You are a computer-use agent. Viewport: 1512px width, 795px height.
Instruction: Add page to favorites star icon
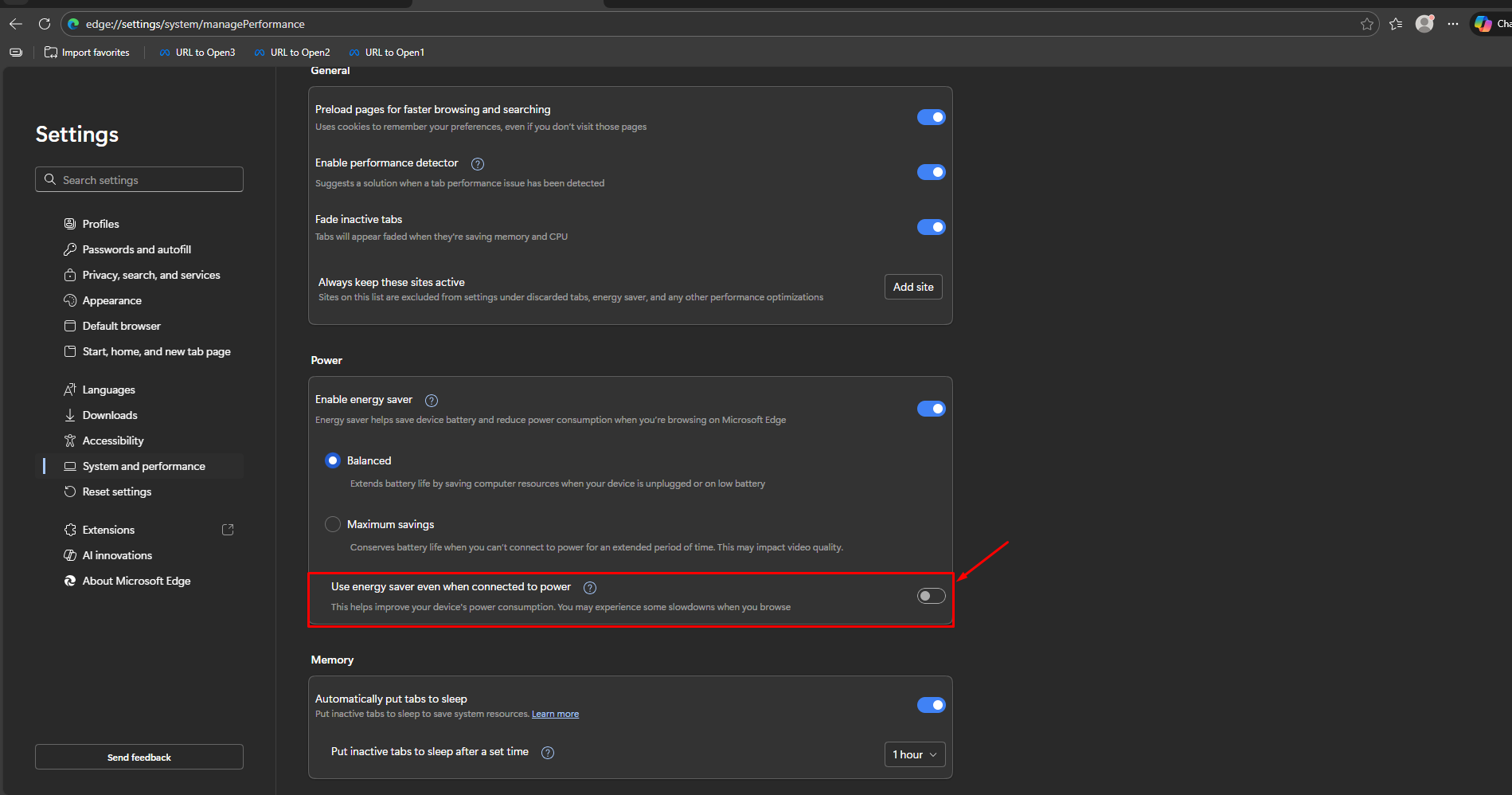coord(1366,24)
